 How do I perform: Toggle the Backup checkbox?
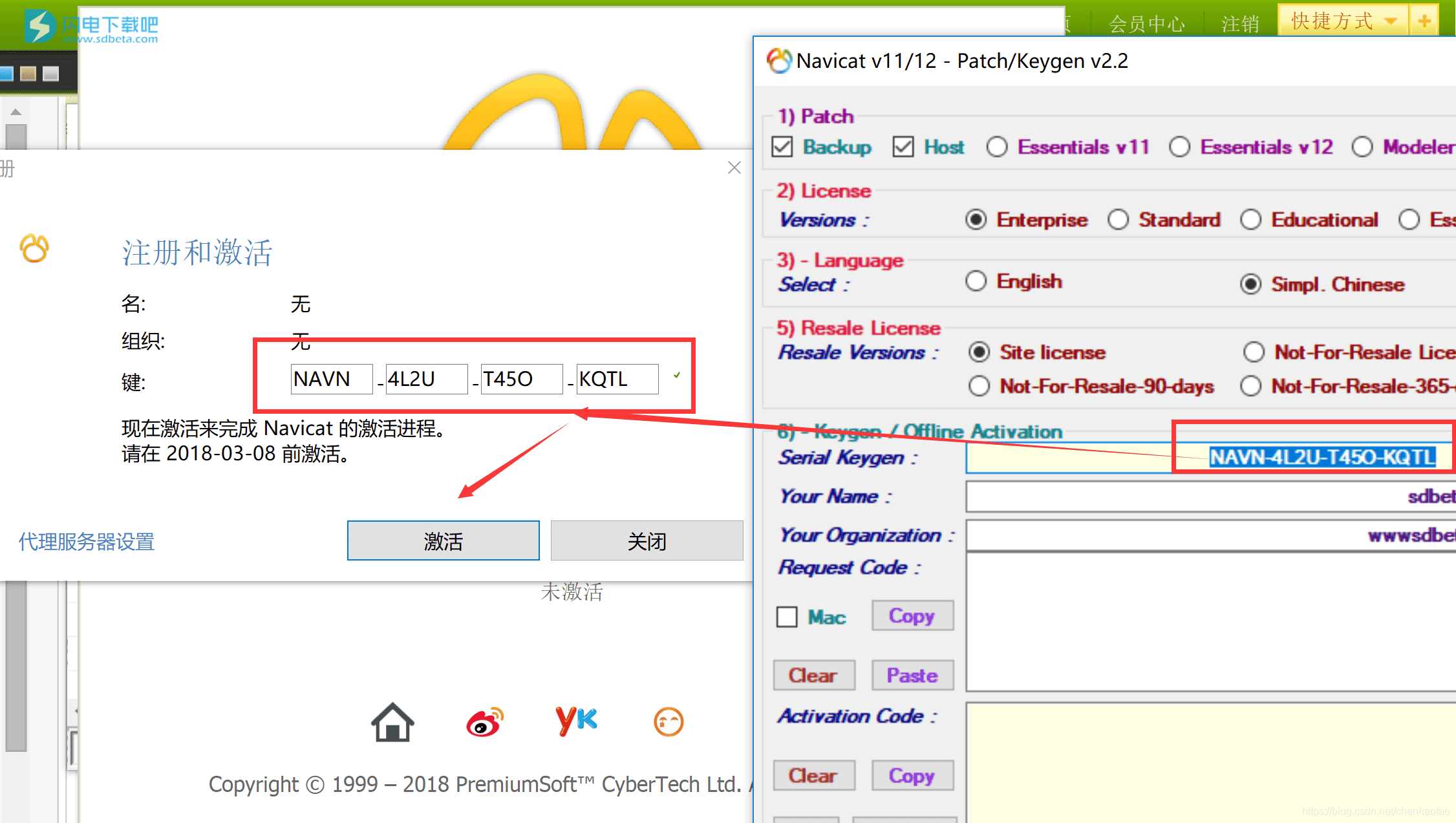[x=782, y=147]
